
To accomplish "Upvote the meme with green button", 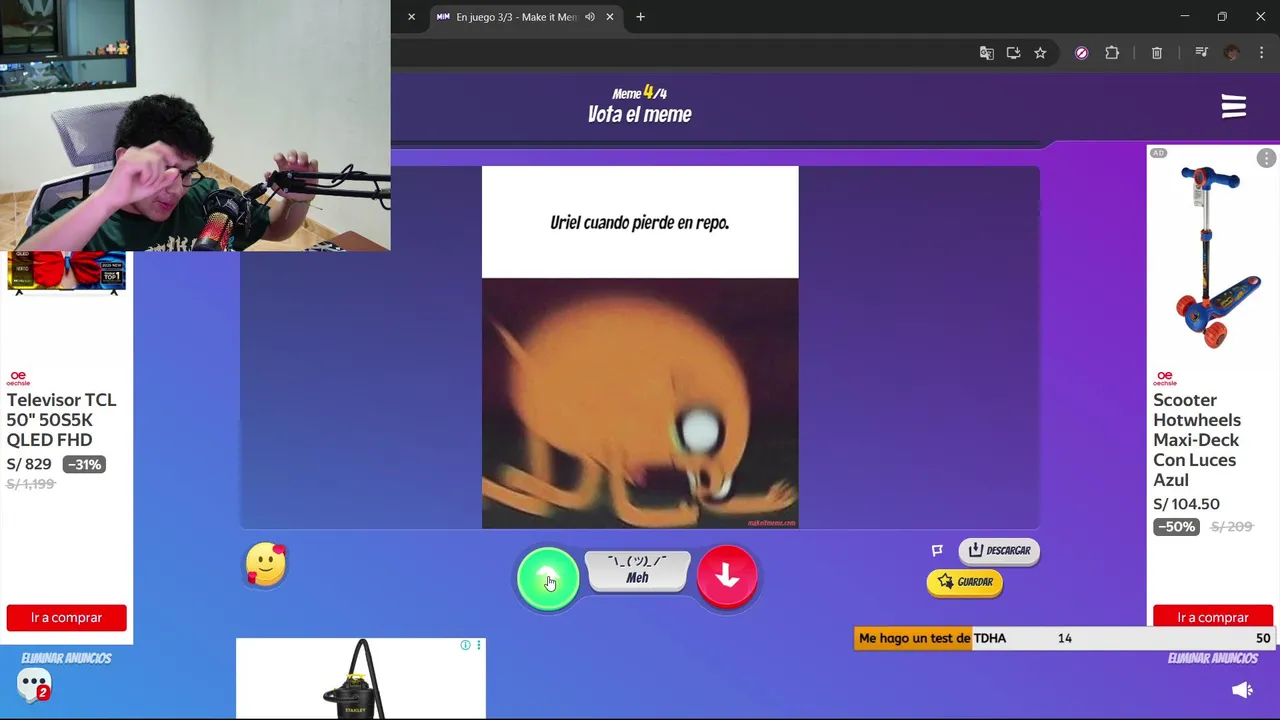I will [548, 578].
